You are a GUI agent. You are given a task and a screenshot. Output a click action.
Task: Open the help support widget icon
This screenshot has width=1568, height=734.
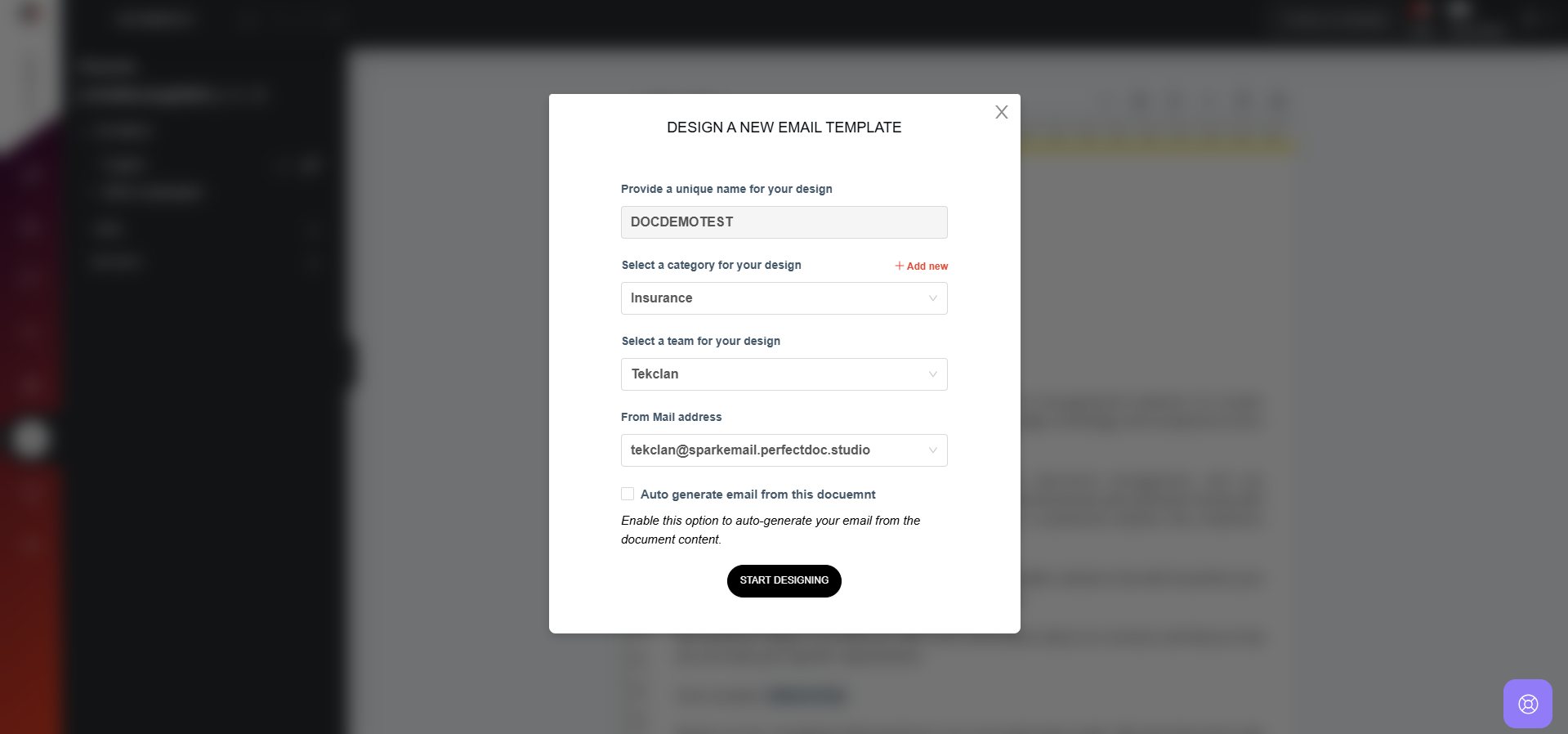coord(1527,704)
